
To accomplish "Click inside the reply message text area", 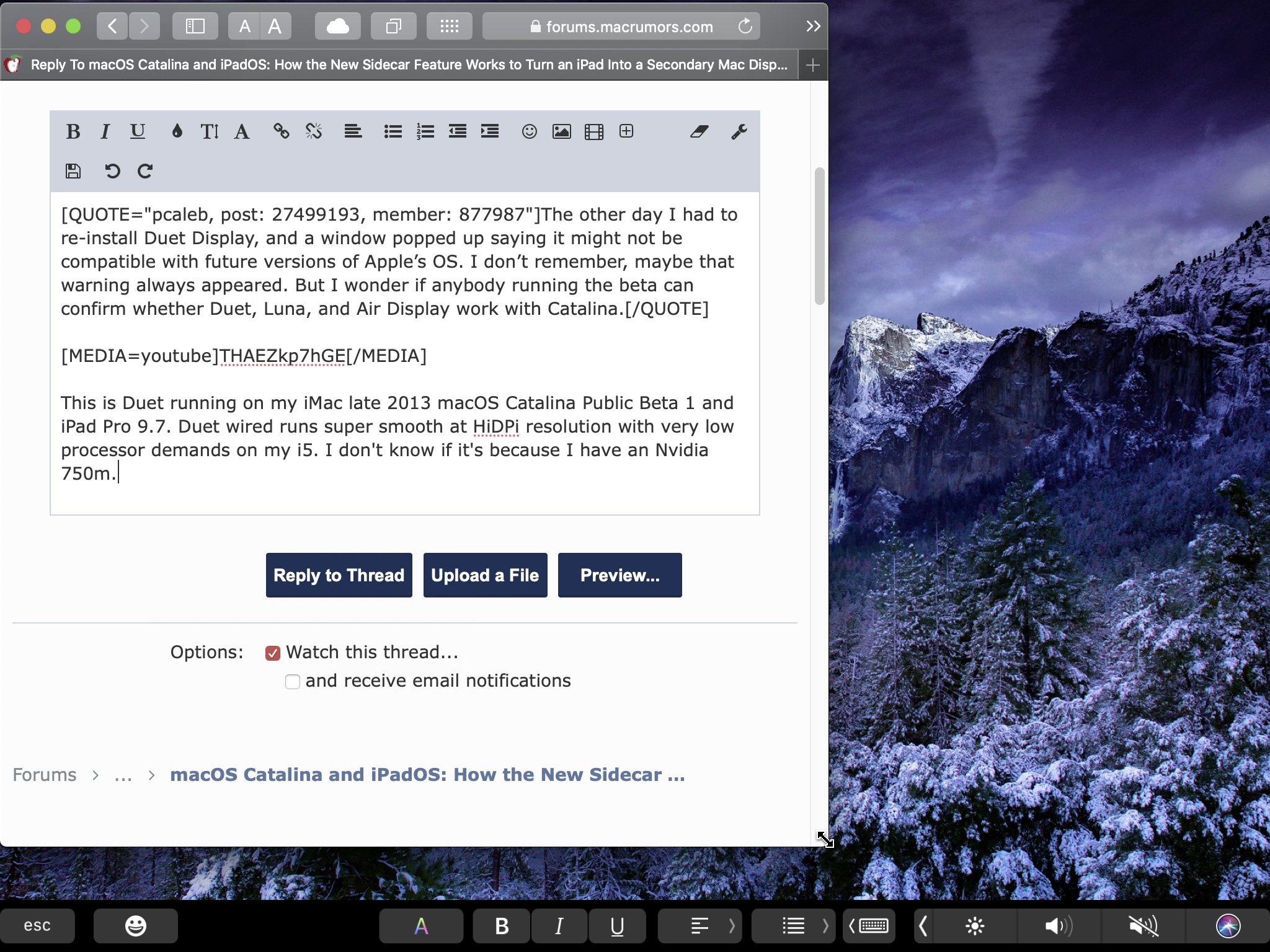I will point(405,353).
